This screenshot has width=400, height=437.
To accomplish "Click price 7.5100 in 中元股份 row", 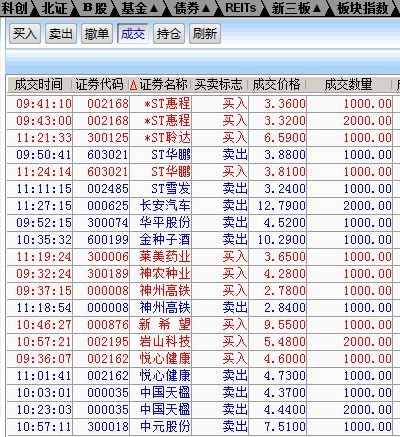I will pos(285,427).
